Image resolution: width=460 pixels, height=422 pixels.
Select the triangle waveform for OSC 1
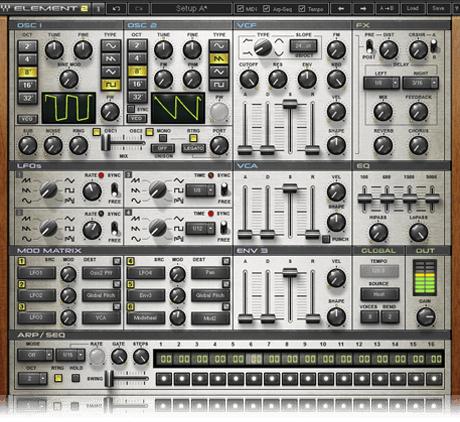point(111,72)
